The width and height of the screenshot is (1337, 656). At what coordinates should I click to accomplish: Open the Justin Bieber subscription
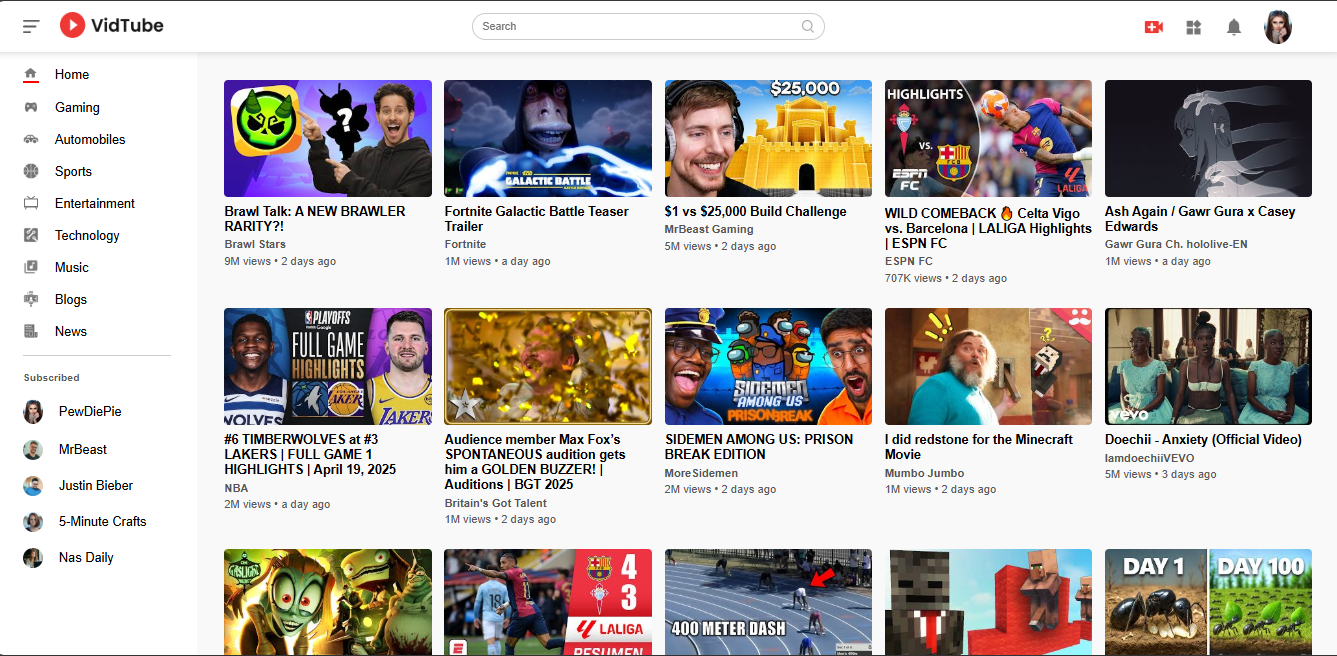pyautogui.click(x=97, y=486)
